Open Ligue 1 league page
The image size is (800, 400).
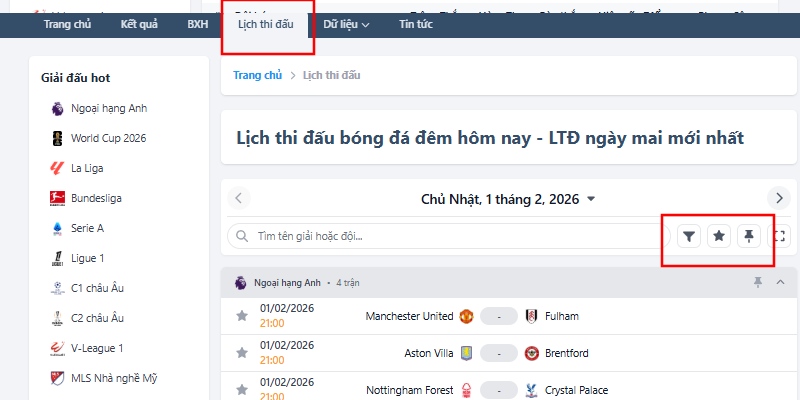87,258
